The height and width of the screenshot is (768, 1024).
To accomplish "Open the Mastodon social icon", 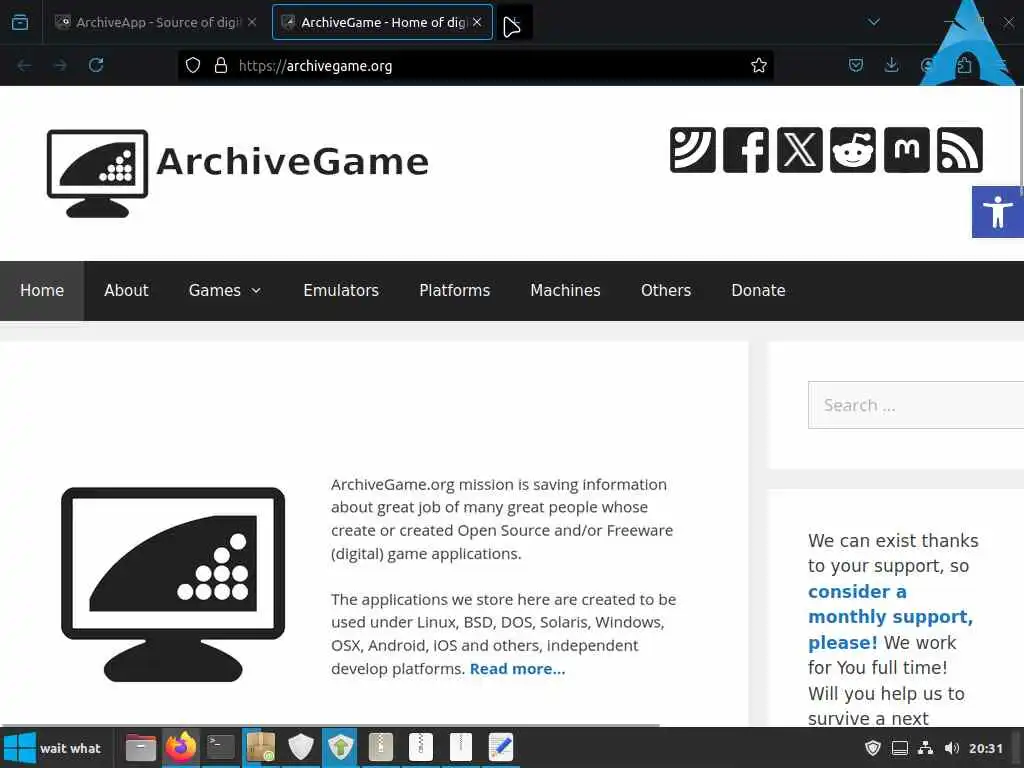I will 906,150.
